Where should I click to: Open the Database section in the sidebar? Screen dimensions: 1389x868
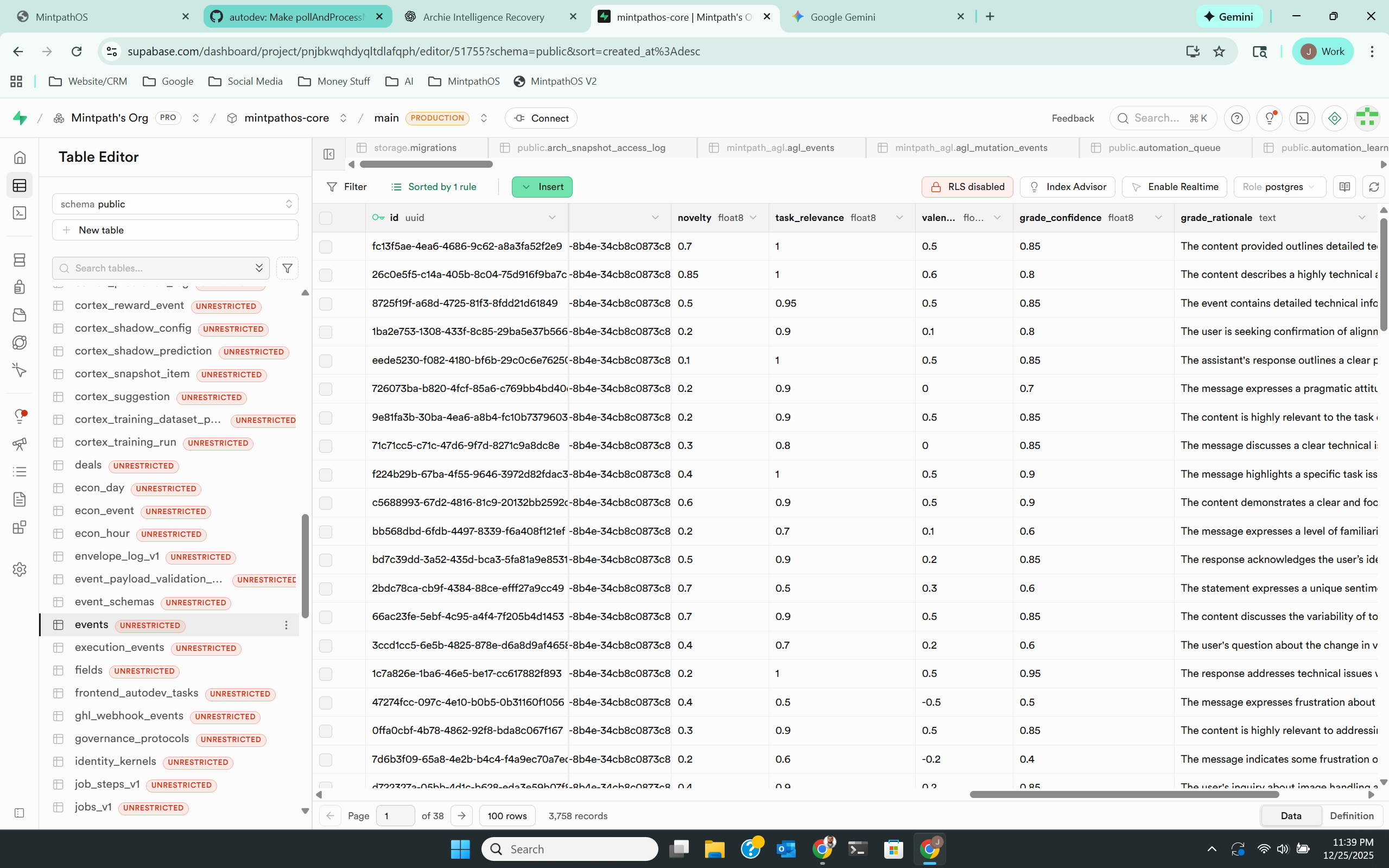[20, 259]
